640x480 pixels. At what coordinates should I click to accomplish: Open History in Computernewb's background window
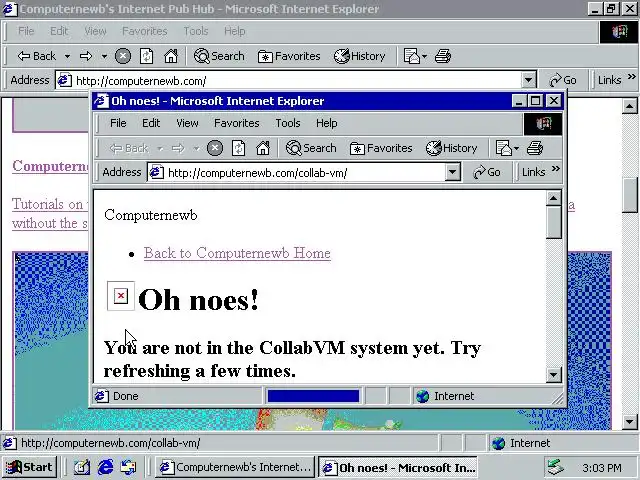(x=360, y=56)
